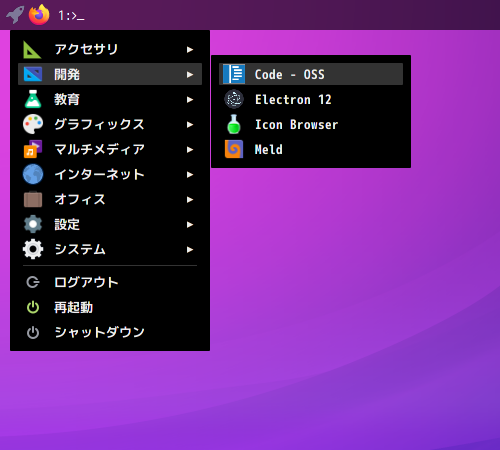This screenshot has height=450, width=500.
Task: Click the ログアウト logout icon
Action: (33, 282)
